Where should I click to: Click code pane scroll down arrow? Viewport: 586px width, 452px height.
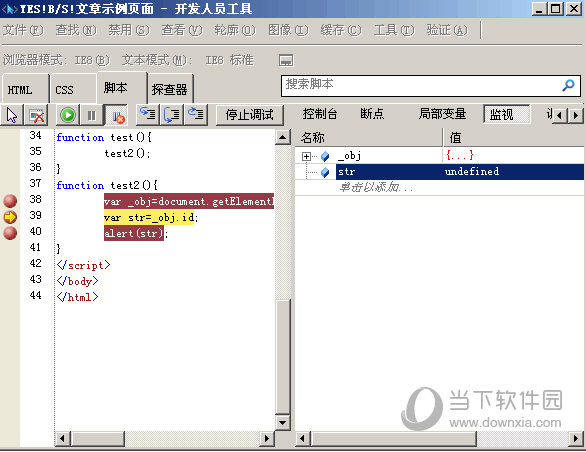click(283, 422)
